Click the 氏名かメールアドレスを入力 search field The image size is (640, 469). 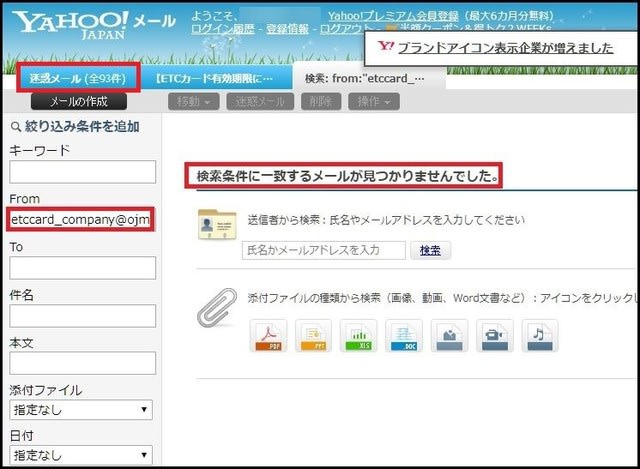[324, 250]
